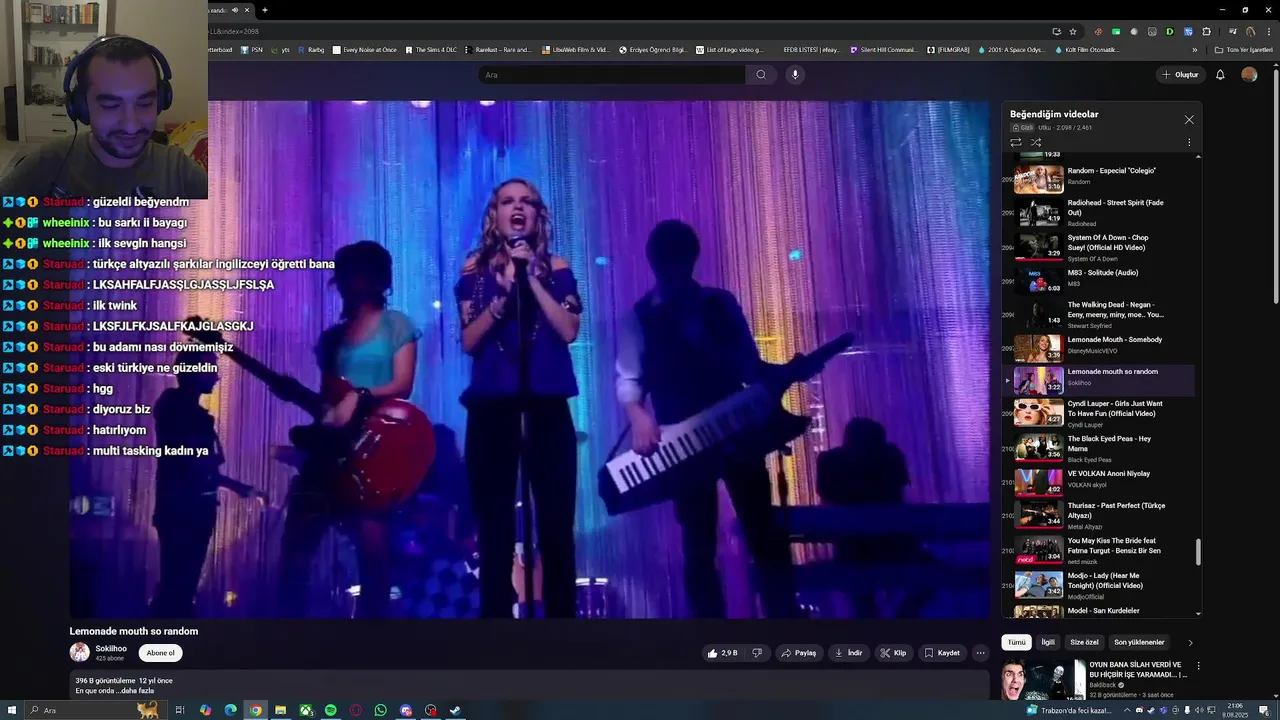Play Radiohead - Street Spirit from playlist
The image size is (1280, 720).
pos(1100,212)
